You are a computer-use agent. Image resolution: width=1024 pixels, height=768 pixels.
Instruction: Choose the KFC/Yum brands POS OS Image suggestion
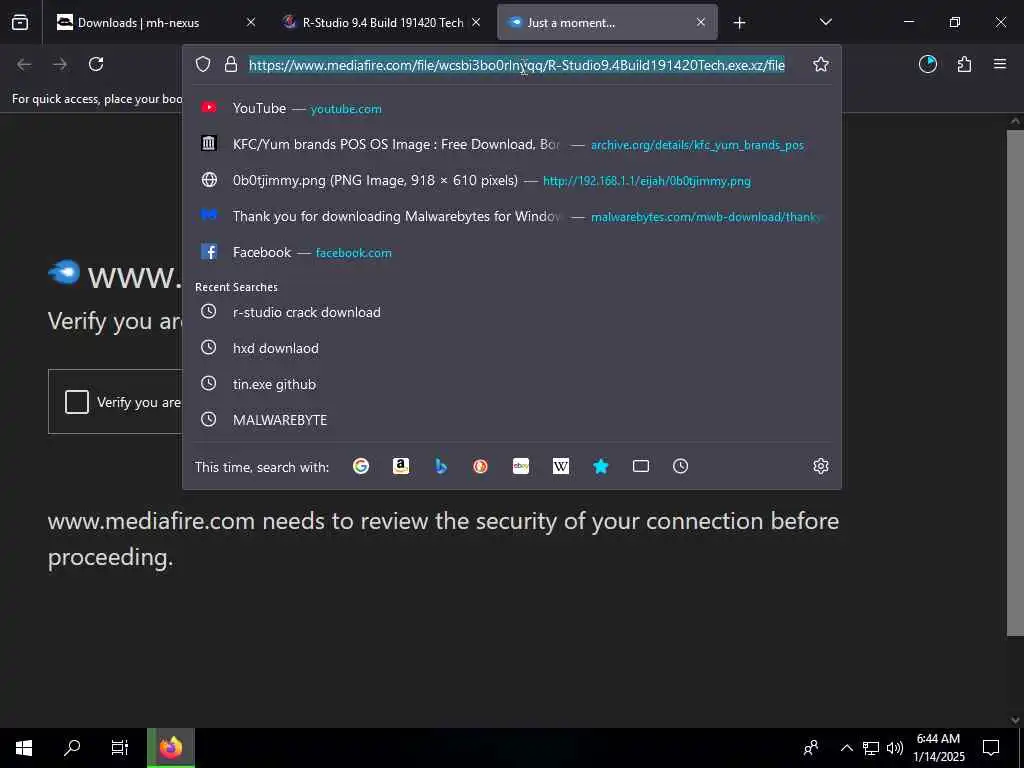point(511,144)
